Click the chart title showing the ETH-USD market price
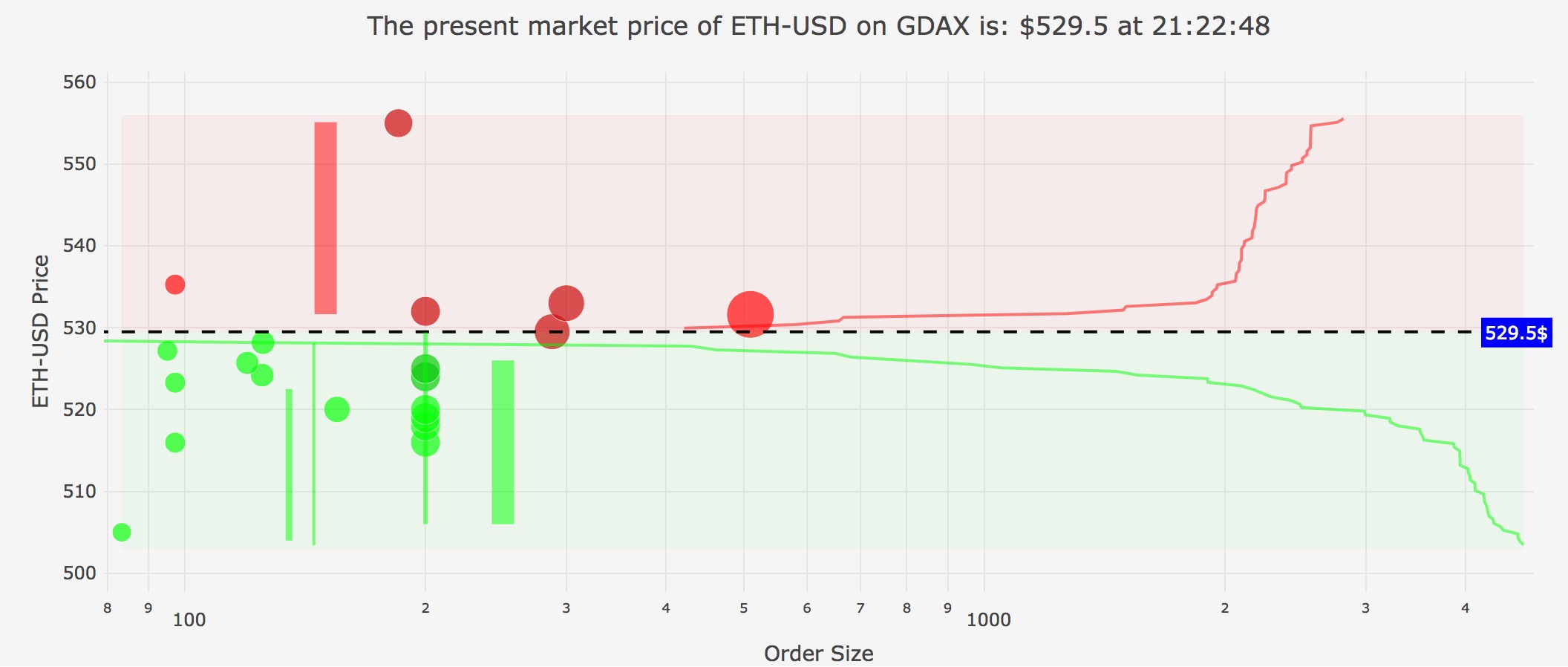1568x667 pixels. (818, 26)
